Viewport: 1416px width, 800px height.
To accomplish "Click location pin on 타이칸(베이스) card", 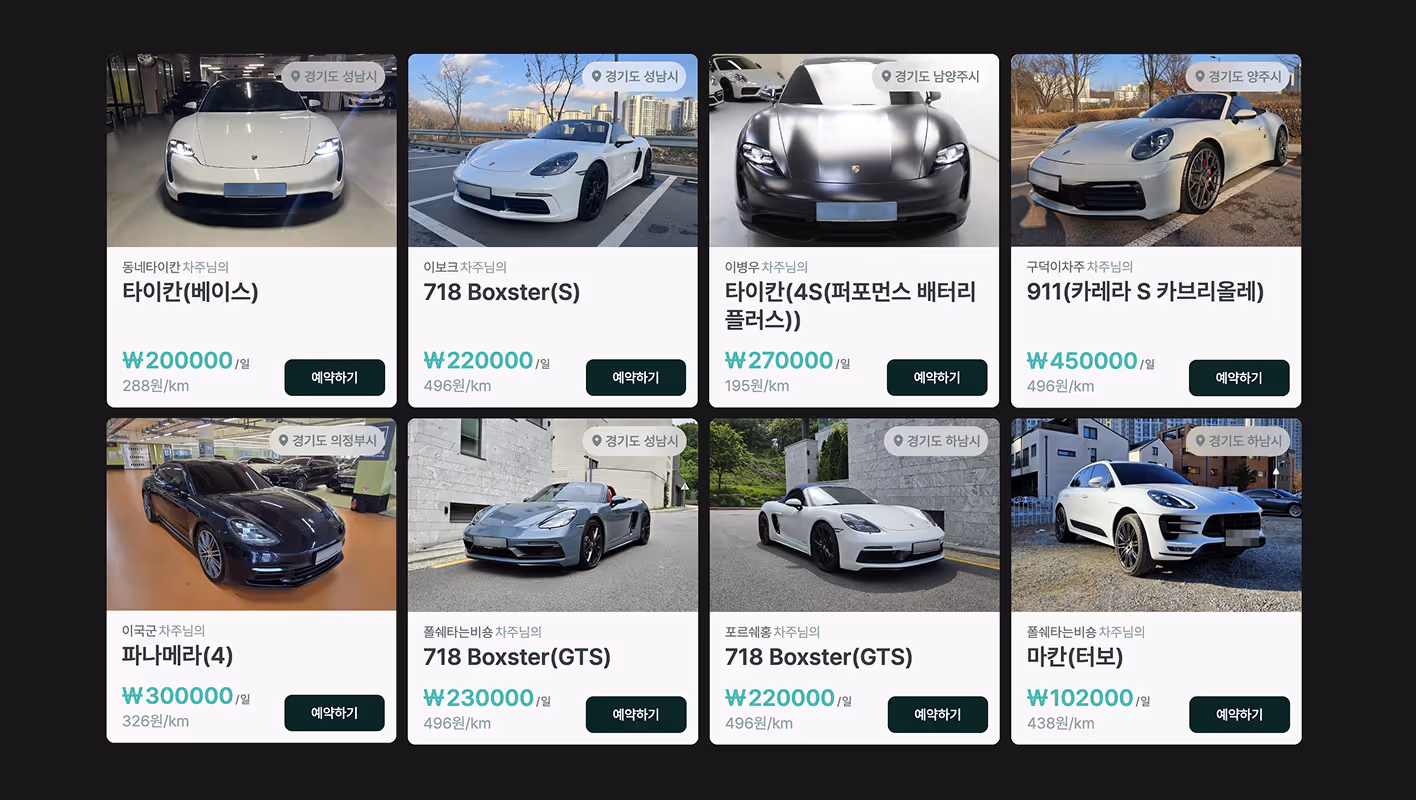I will pos(295,76).
